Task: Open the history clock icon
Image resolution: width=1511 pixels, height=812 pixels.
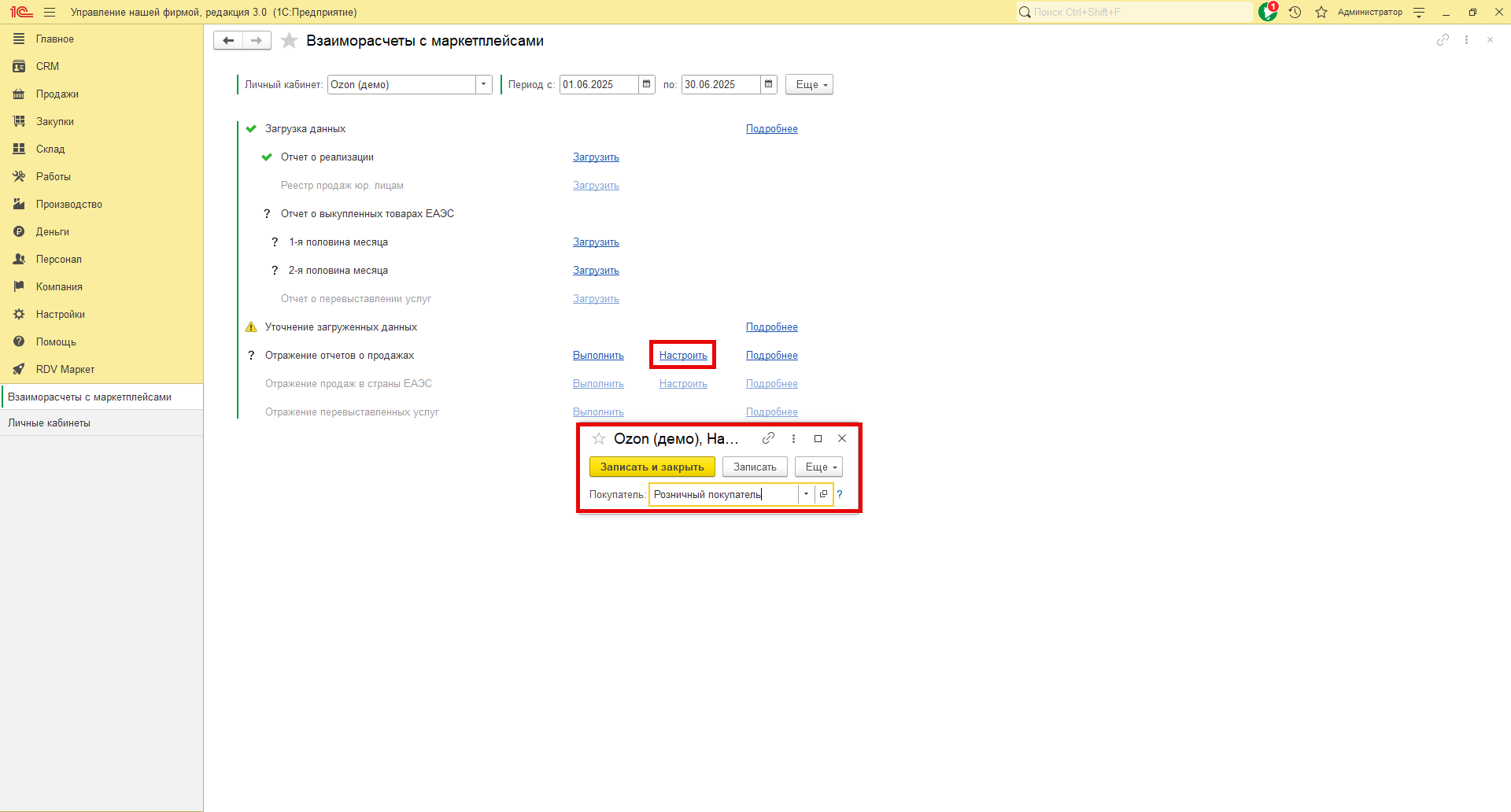Action: (1295, 12)
